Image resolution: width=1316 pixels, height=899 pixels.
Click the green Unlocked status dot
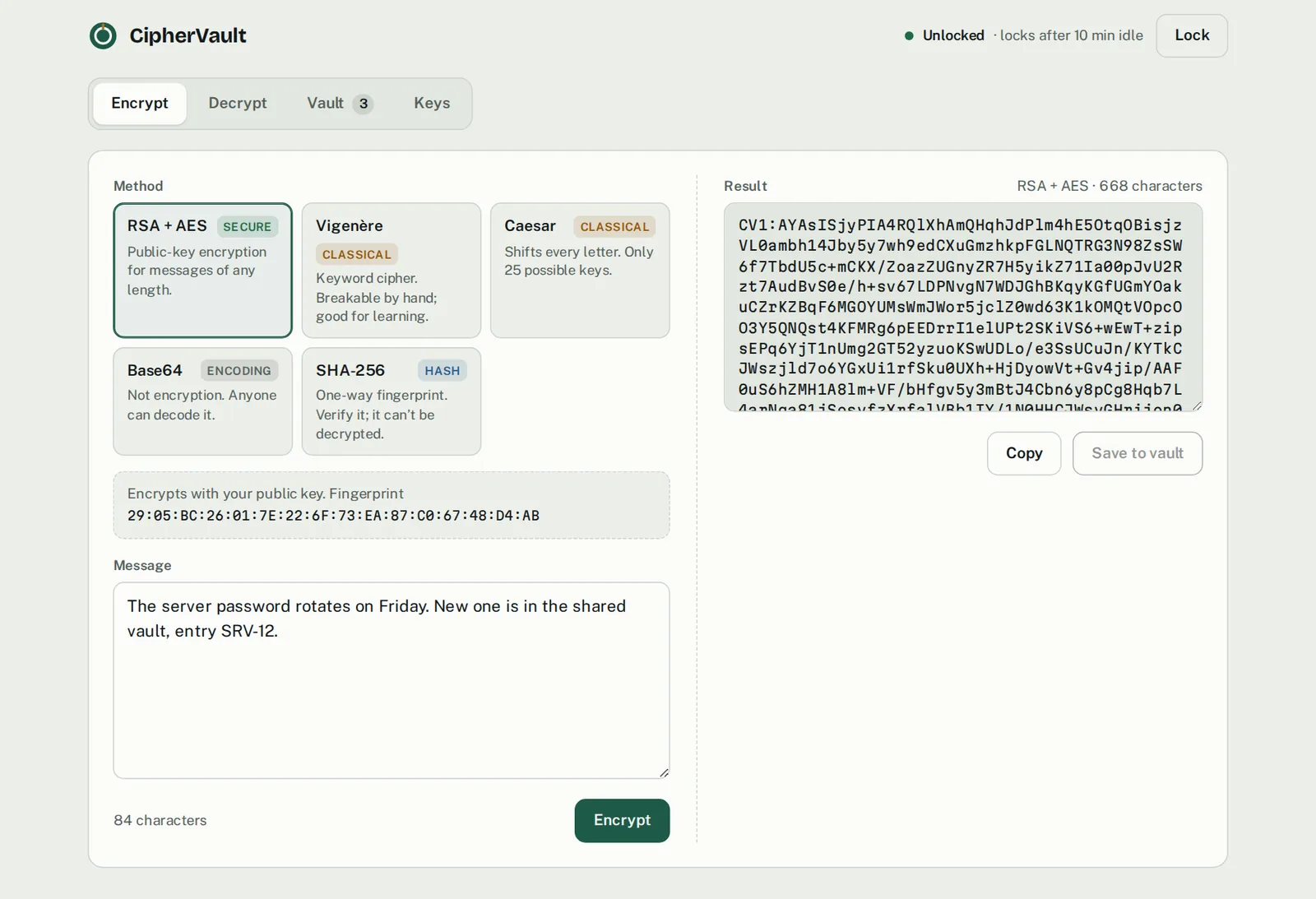pyautogui.click(x=909, y=35)
